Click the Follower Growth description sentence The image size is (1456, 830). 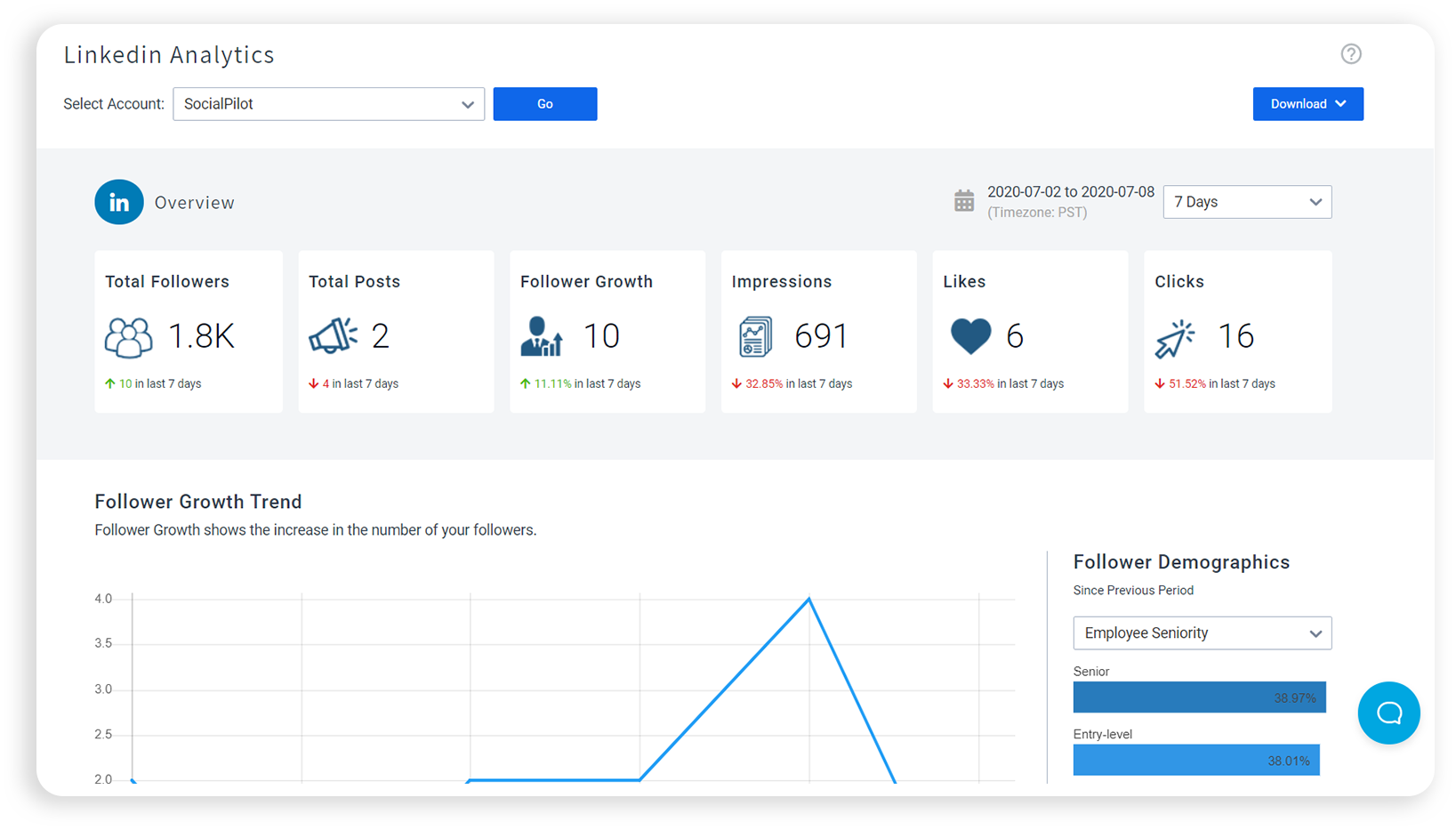[316, 530]
